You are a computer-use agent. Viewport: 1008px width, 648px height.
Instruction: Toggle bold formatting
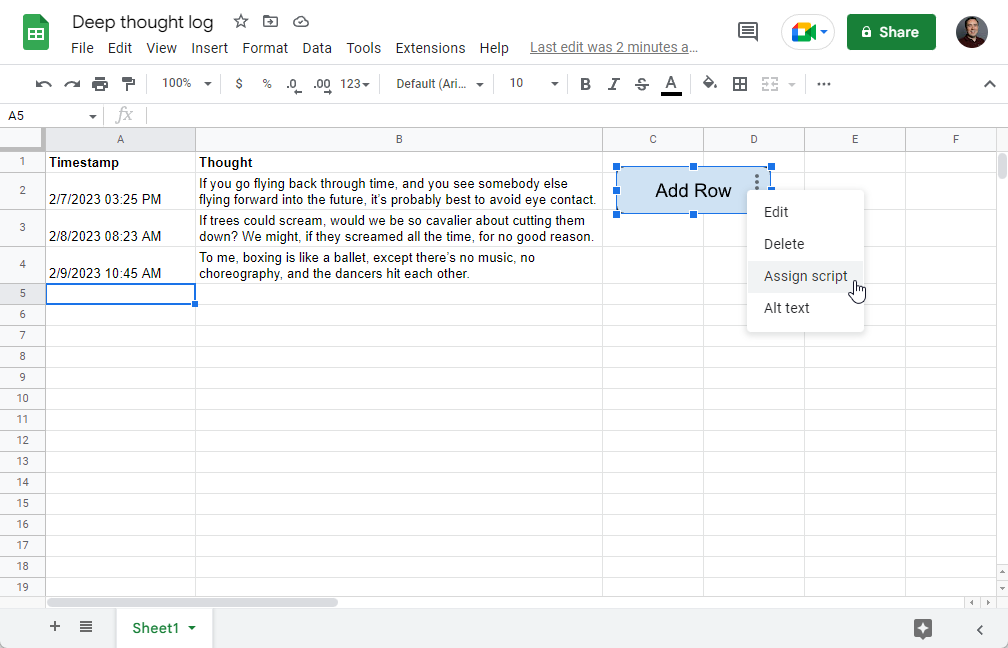coord(585,84)
